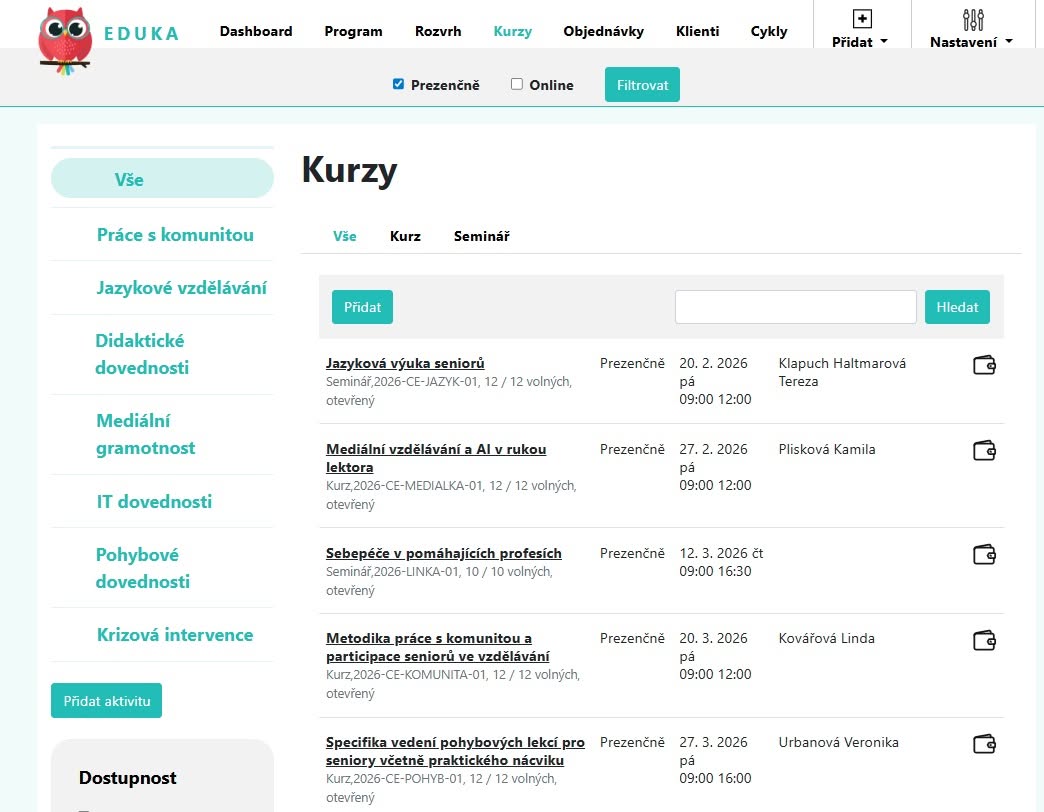Uncheck the Prezenčně checkbox
The height and width of the screenshot is (812, 1044).
[398, 84]
